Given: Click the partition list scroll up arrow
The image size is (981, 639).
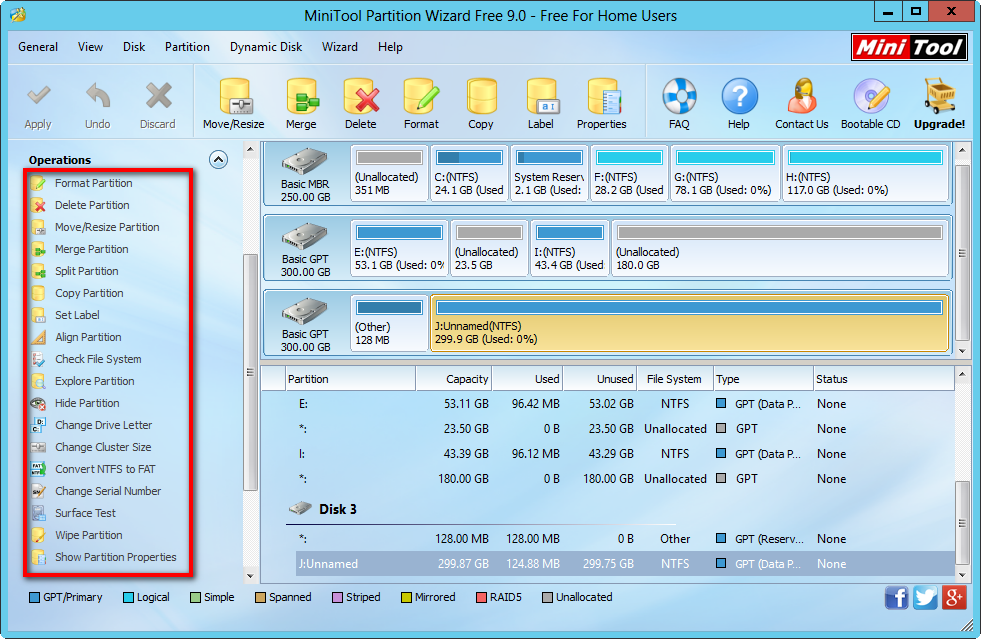Looking at the screenshot, I should (x=962, y=374).
